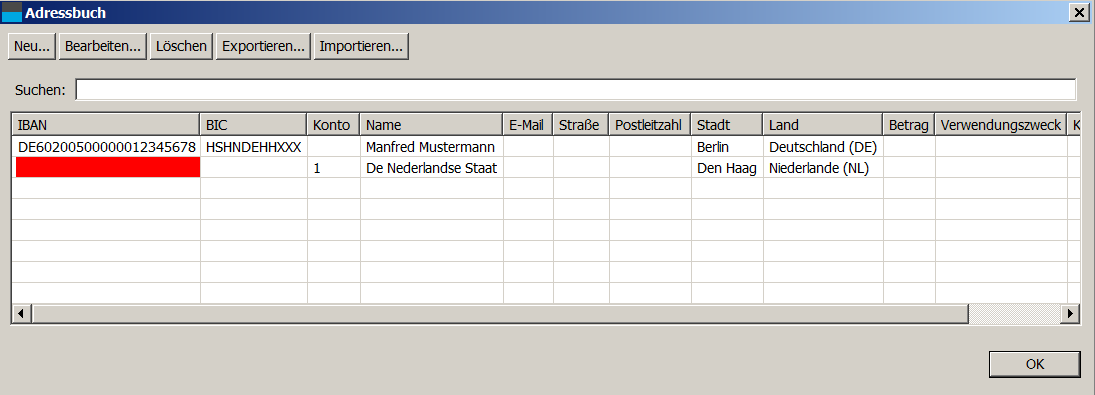Select the red highlighted IBAN cell
The height and width of the screenshot is (395, 1095).
pyautogui.click(x=108, y=167)
